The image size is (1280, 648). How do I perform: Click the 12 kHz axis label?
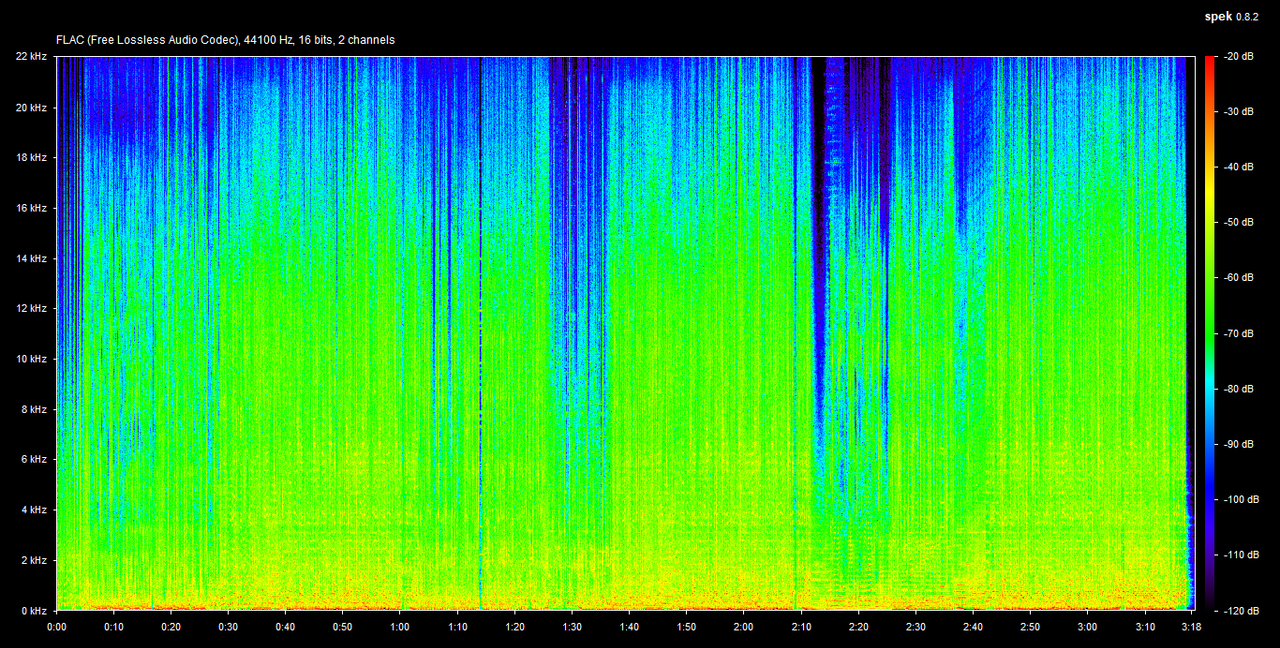tap(31, 308)
